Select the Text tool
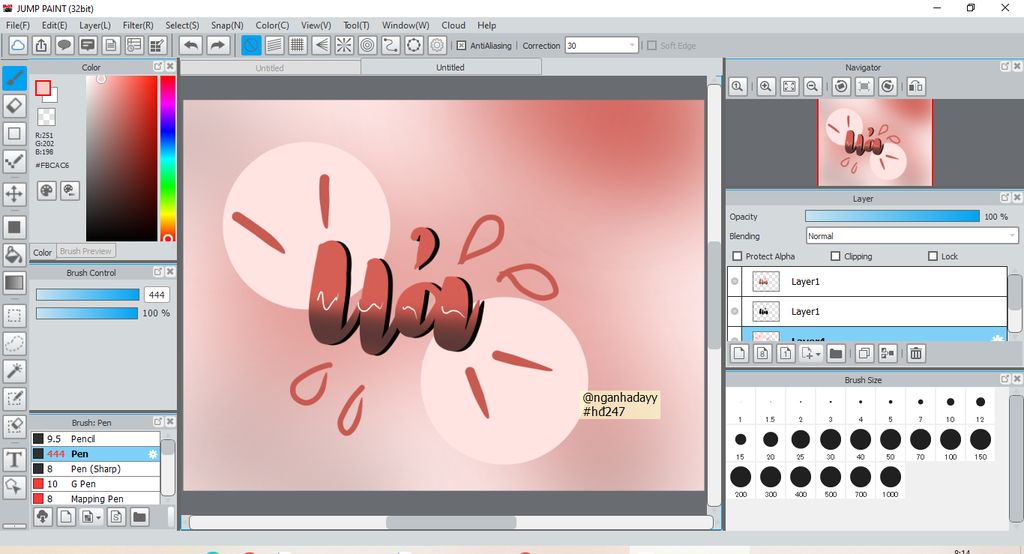The width and height of the screenshot is (1024, 554). coord(14,460)
